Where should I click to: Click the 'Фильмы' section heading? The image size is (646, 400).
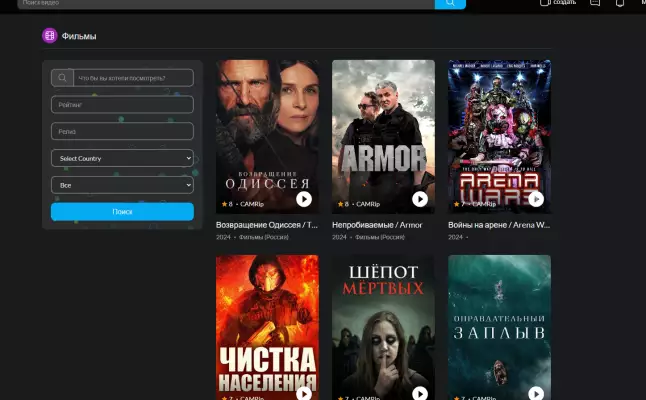(x=79, y=36)
